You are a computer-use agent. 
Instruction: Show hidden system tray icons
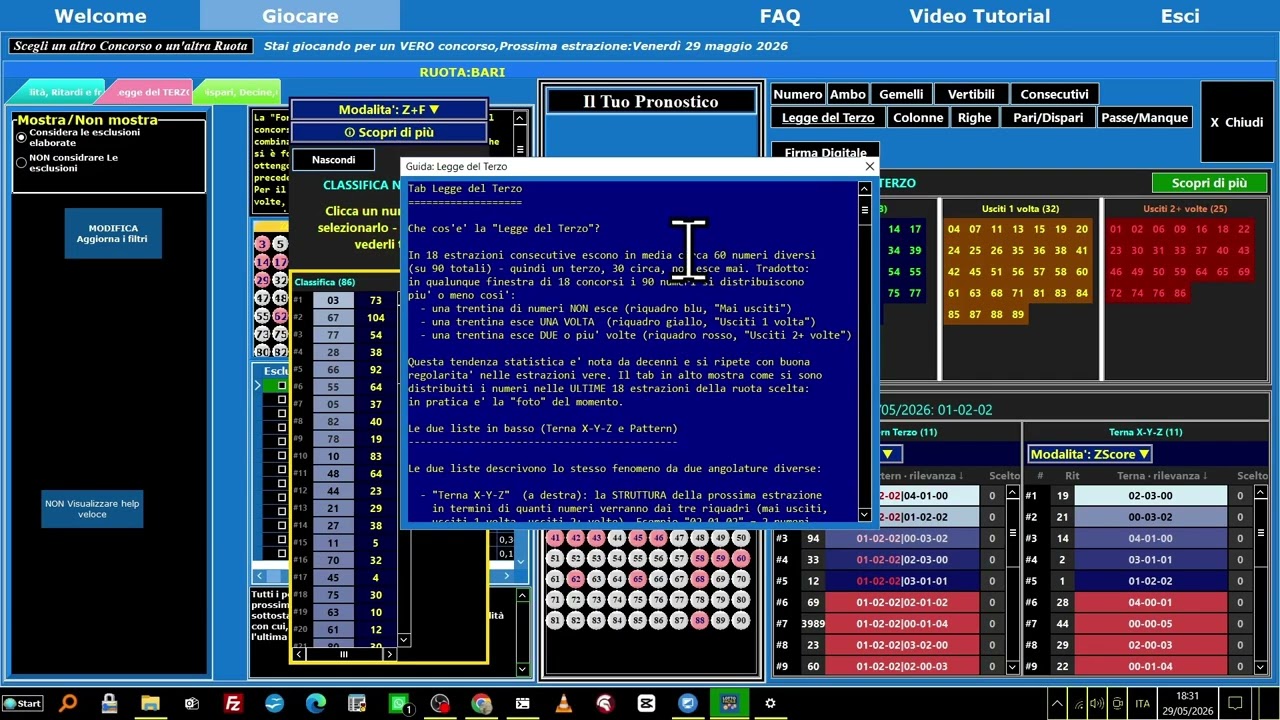pyautogui.click(x=1058, y=704)
